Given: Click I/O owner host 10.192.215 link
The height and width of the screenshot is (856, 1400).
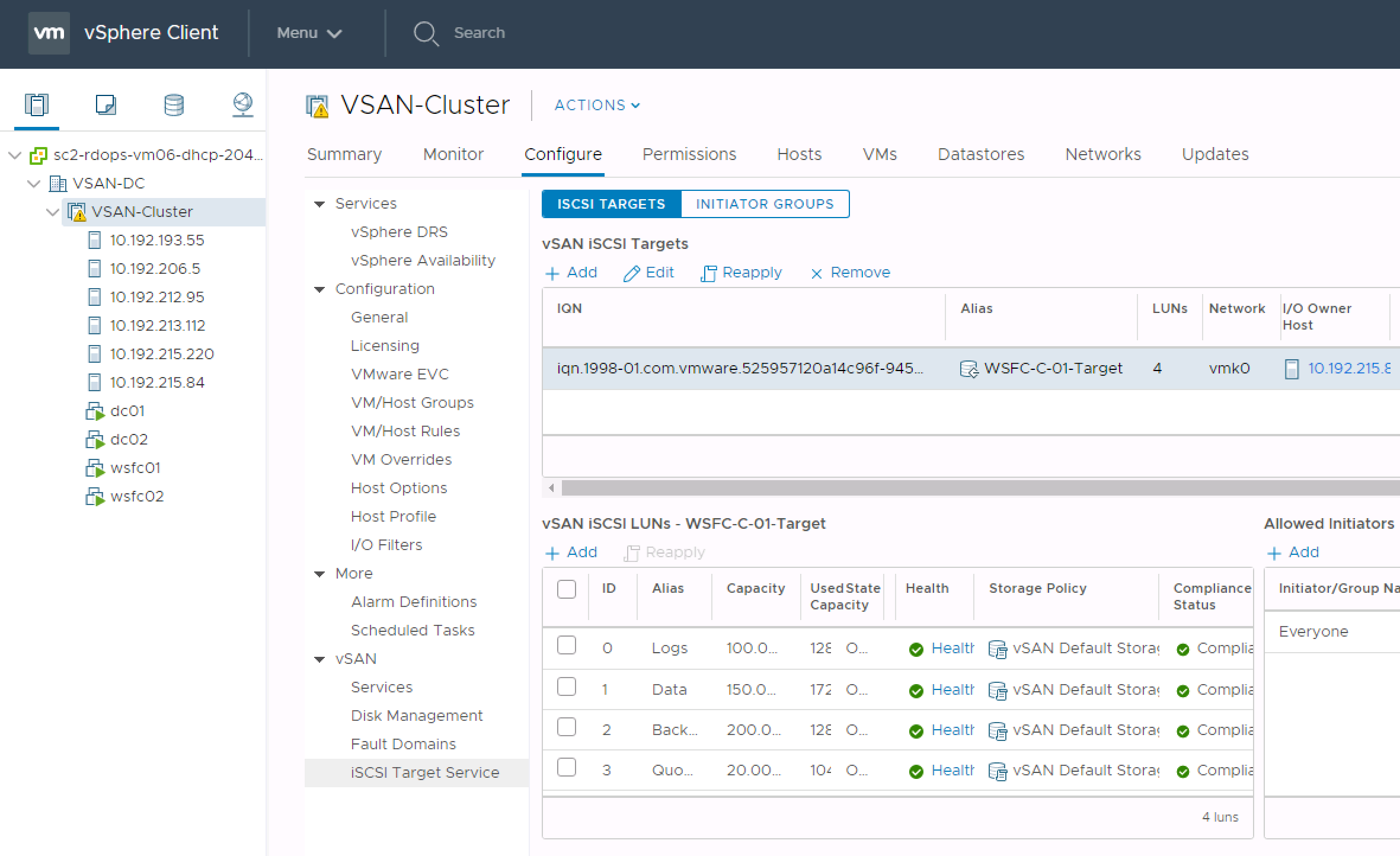Looking at the screenshot, I should point(1348,369).
